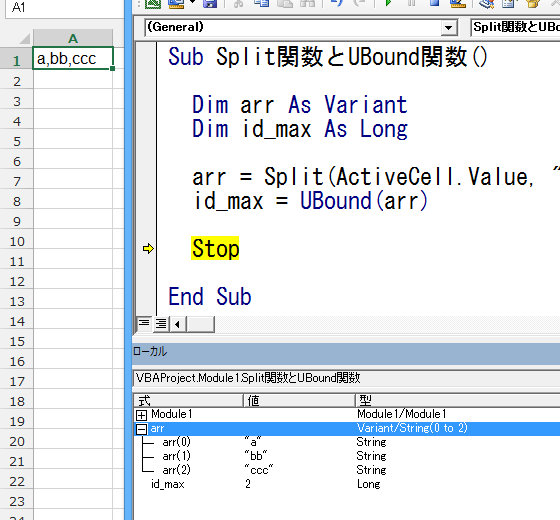The image size is (560, 520).
Task: Click the View Microsoft Excel toolbar icon
Action: pyautogui.click(x=153, y=4)
